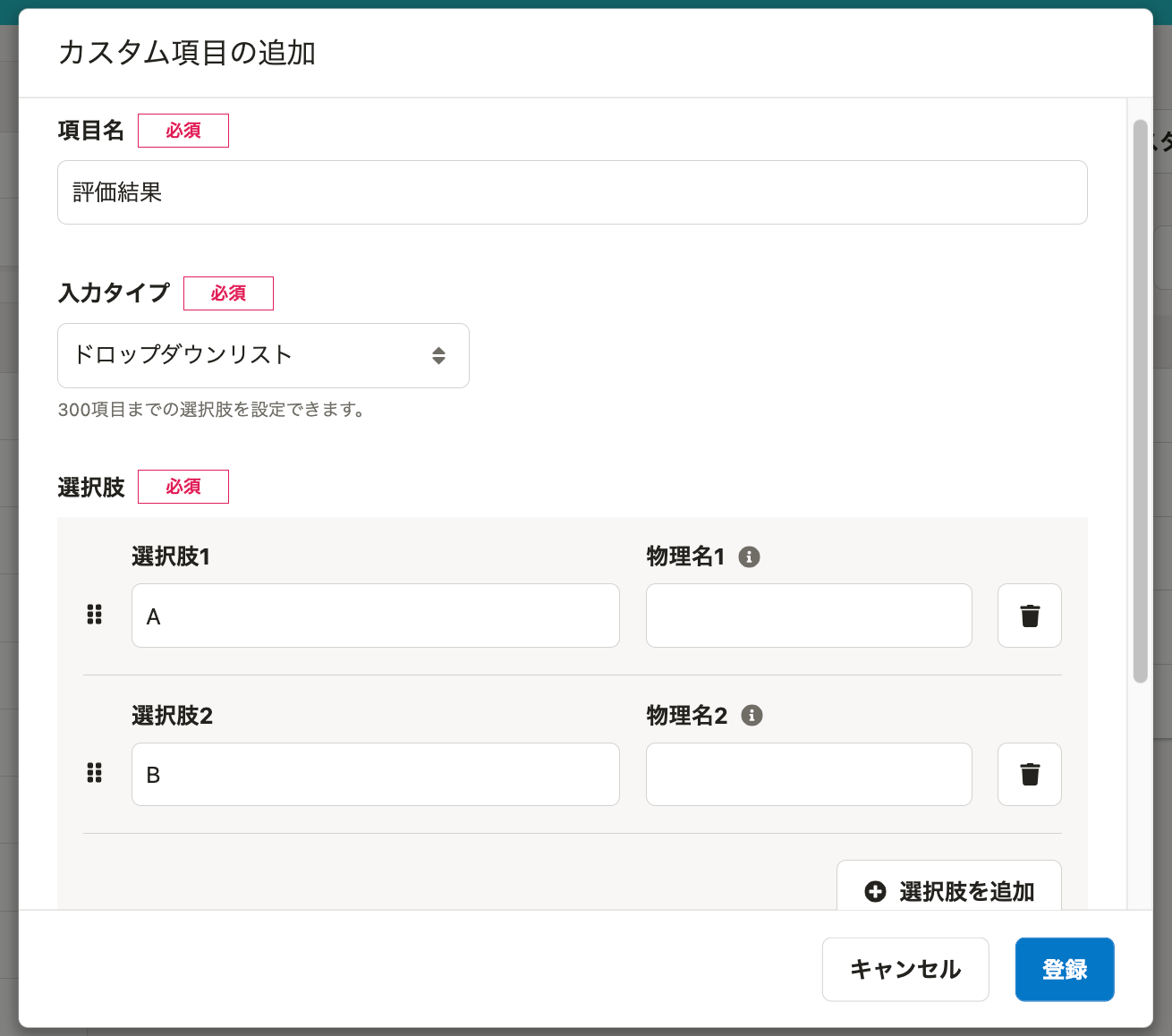
Task: Click the 物理名2 label text
Action: [x=687, y=716]
